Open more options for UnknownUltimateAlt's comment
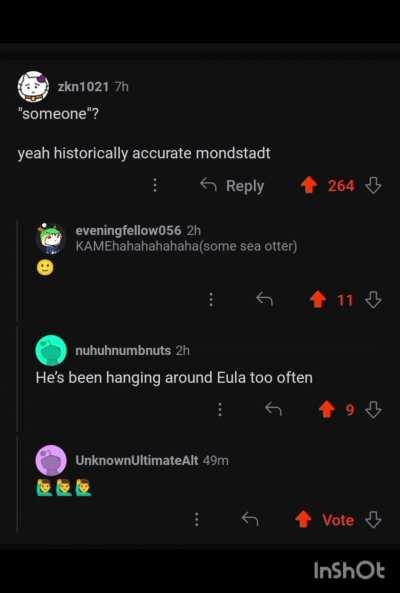The height and width of the screenshot is (593, 400). point(197,520)
